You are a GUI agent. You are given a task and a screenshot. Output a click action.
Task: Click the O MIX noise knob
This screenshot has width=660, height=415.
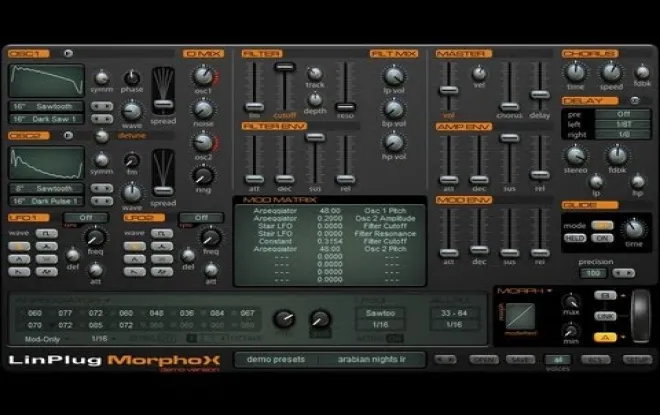pos(203,109)
